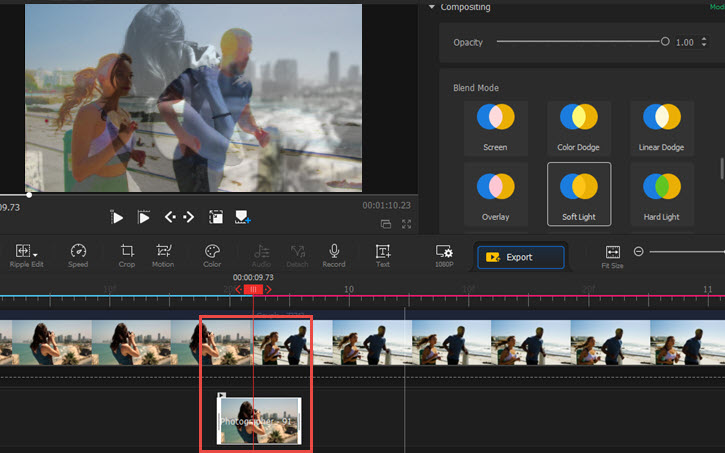Click the timeline zoom out minus button
The height and width of the screenshot is (453, 725).
(638, 252)
